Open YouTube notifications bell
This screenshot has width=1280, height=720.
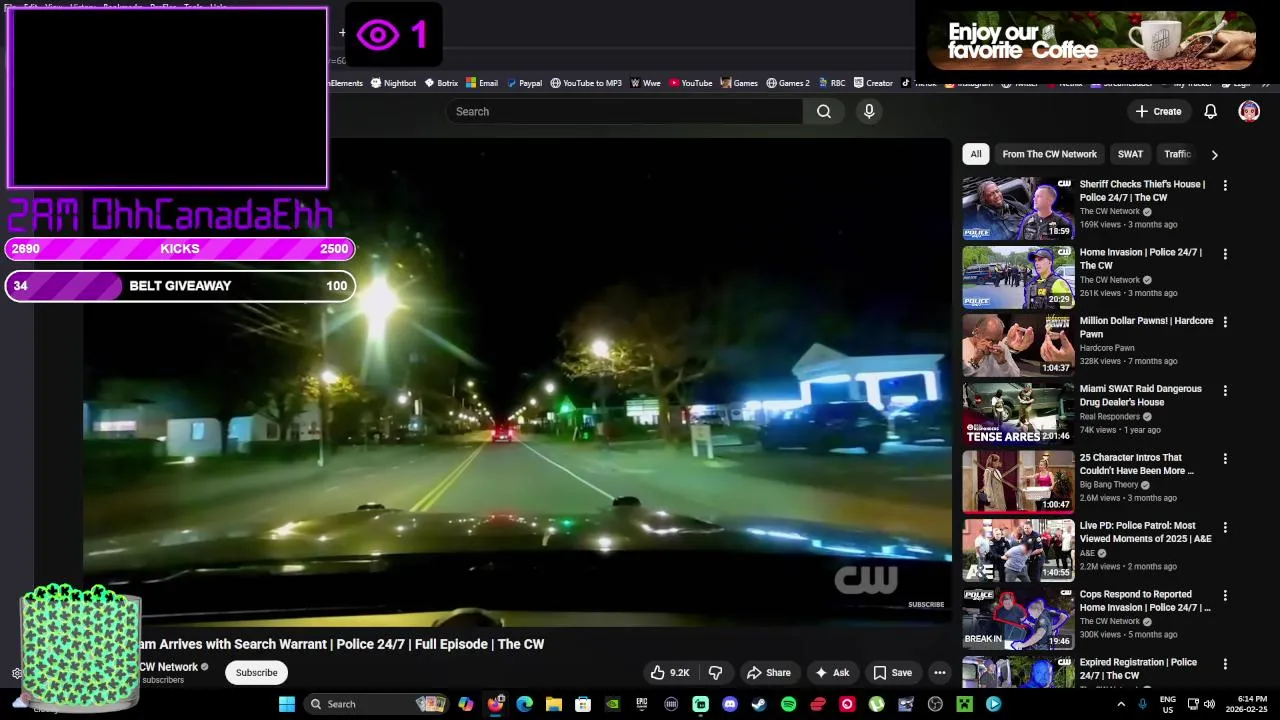click(x=1210, y=111)
